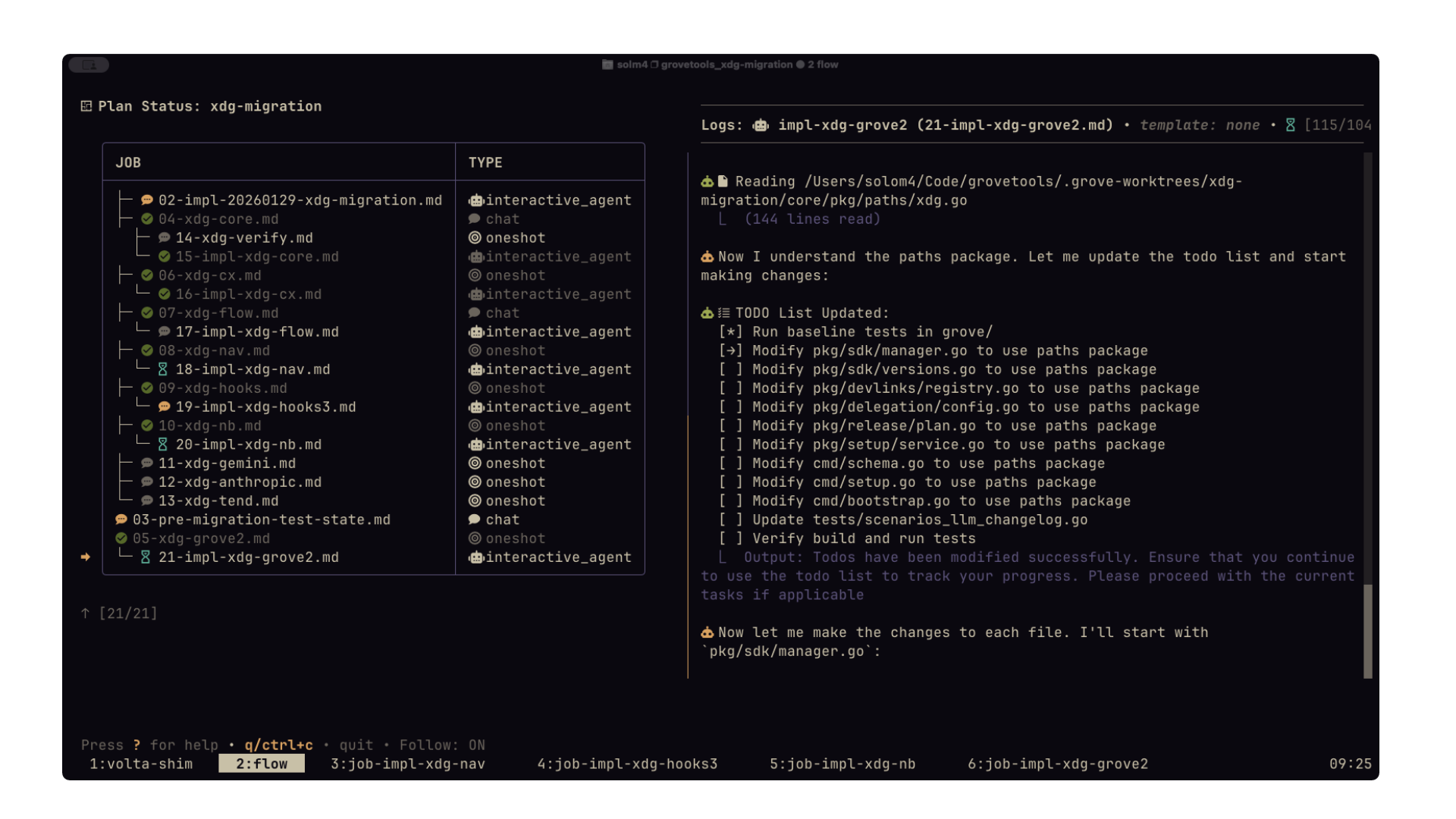Switch to the 4:job-impl-xdg-hooks3 tab
Screen dimensions: 1456x819
tap(627, 764)
